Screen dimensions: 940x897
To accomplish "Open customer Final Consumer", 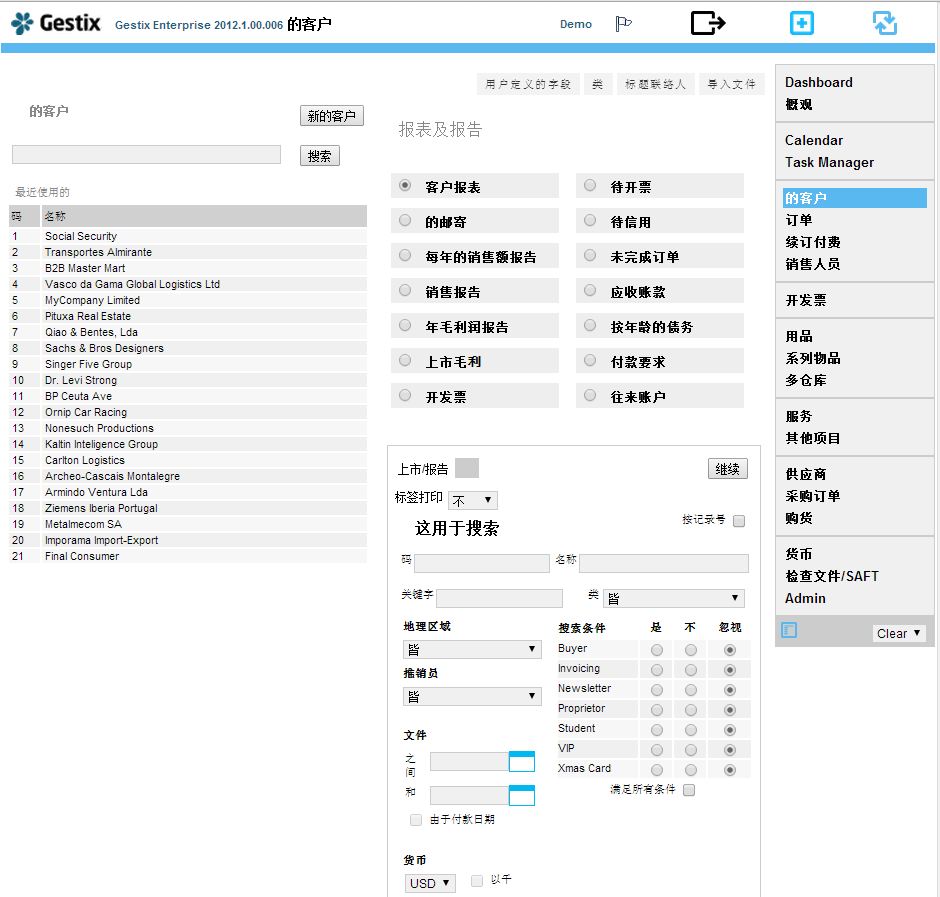I will tap(82, 556).
